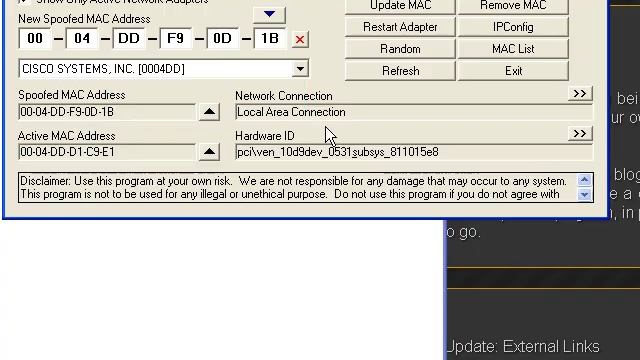Click 'Active MAC Address' label

(67, 136)
